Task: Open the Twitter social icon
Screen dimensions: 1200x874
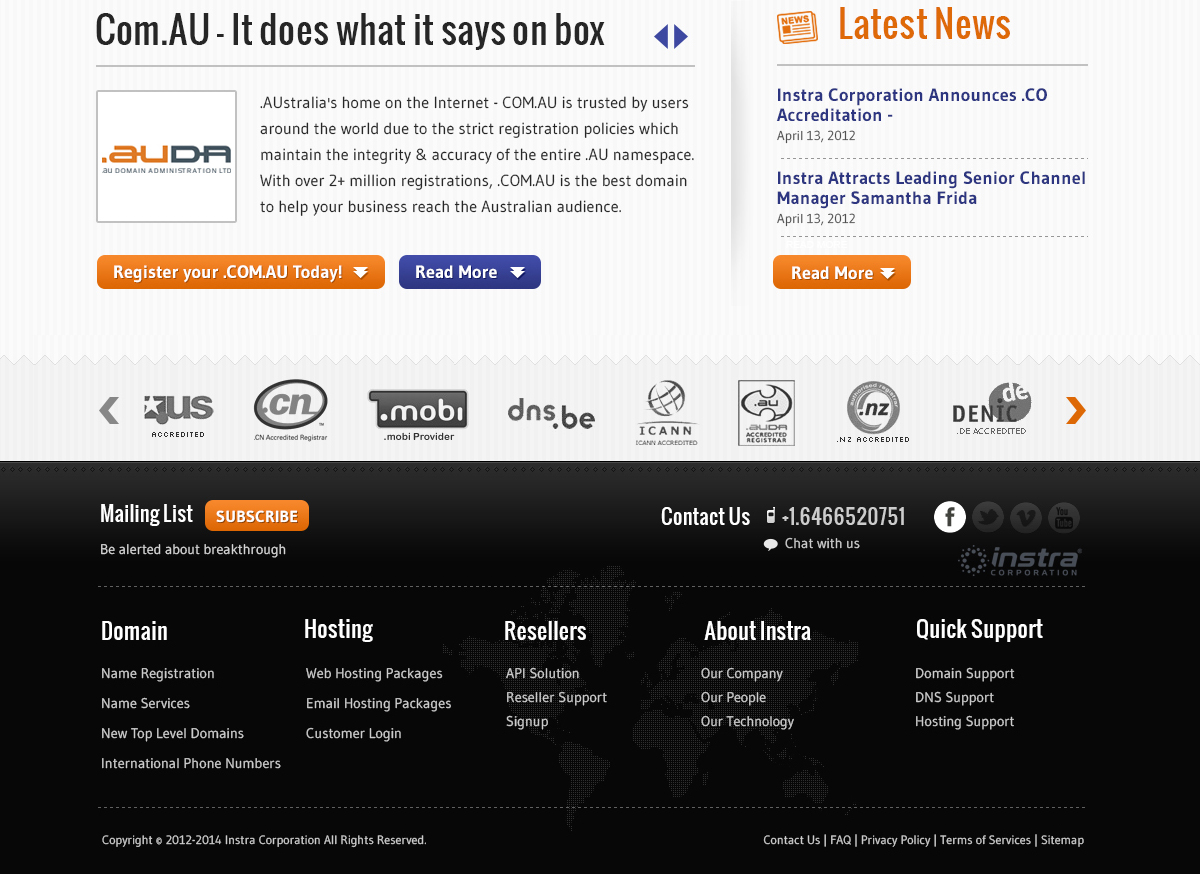Action: (988, 517)
